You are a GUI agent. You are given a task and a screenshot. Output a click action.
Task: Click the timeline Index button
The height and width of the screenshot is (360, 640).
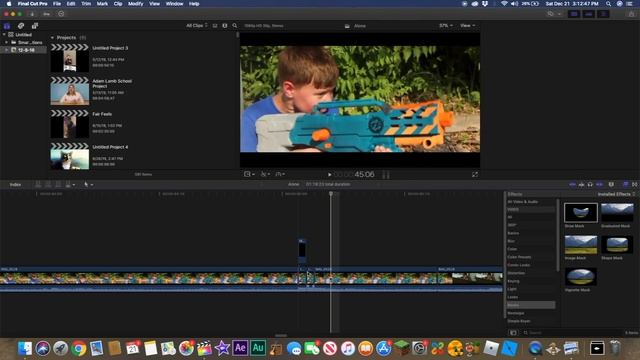click(x=15, y=184)
